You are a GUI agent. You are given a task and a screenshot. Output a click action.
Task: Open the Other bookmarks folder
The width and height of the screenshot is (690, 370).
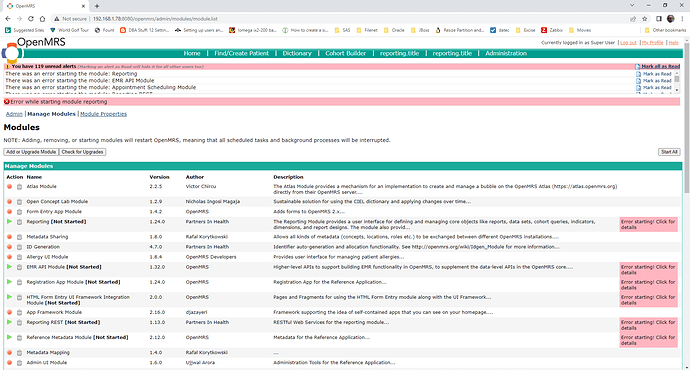point(665,30)
